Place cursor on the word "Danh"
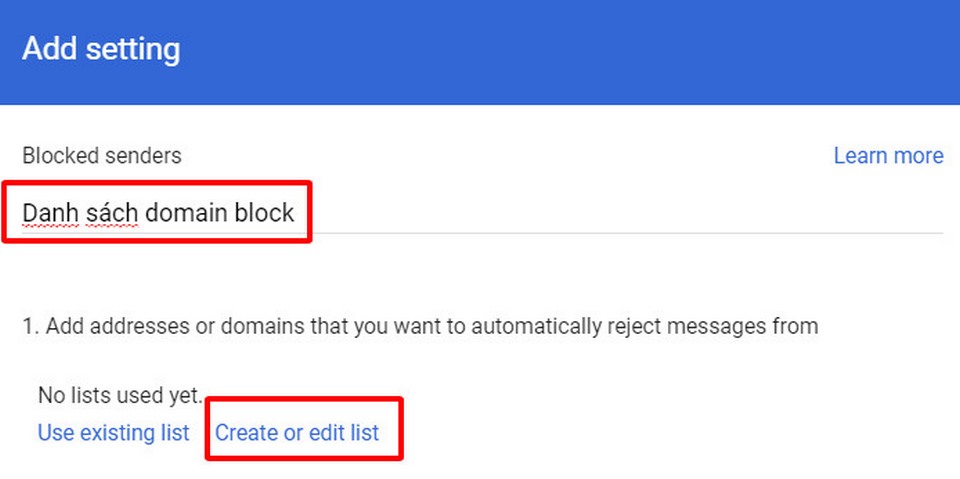The height and width of the screenshot is (479, 960). (50, 212)
